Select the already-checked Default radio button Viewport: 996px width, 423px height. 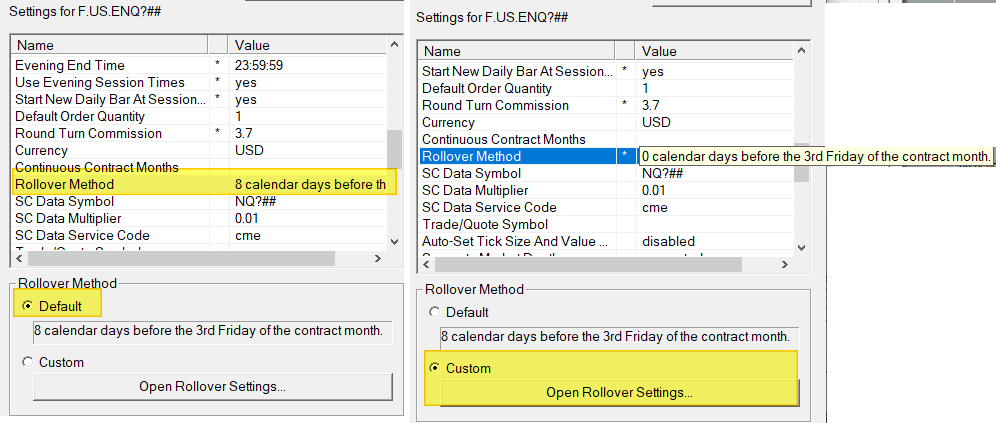[x=28, y=305]
